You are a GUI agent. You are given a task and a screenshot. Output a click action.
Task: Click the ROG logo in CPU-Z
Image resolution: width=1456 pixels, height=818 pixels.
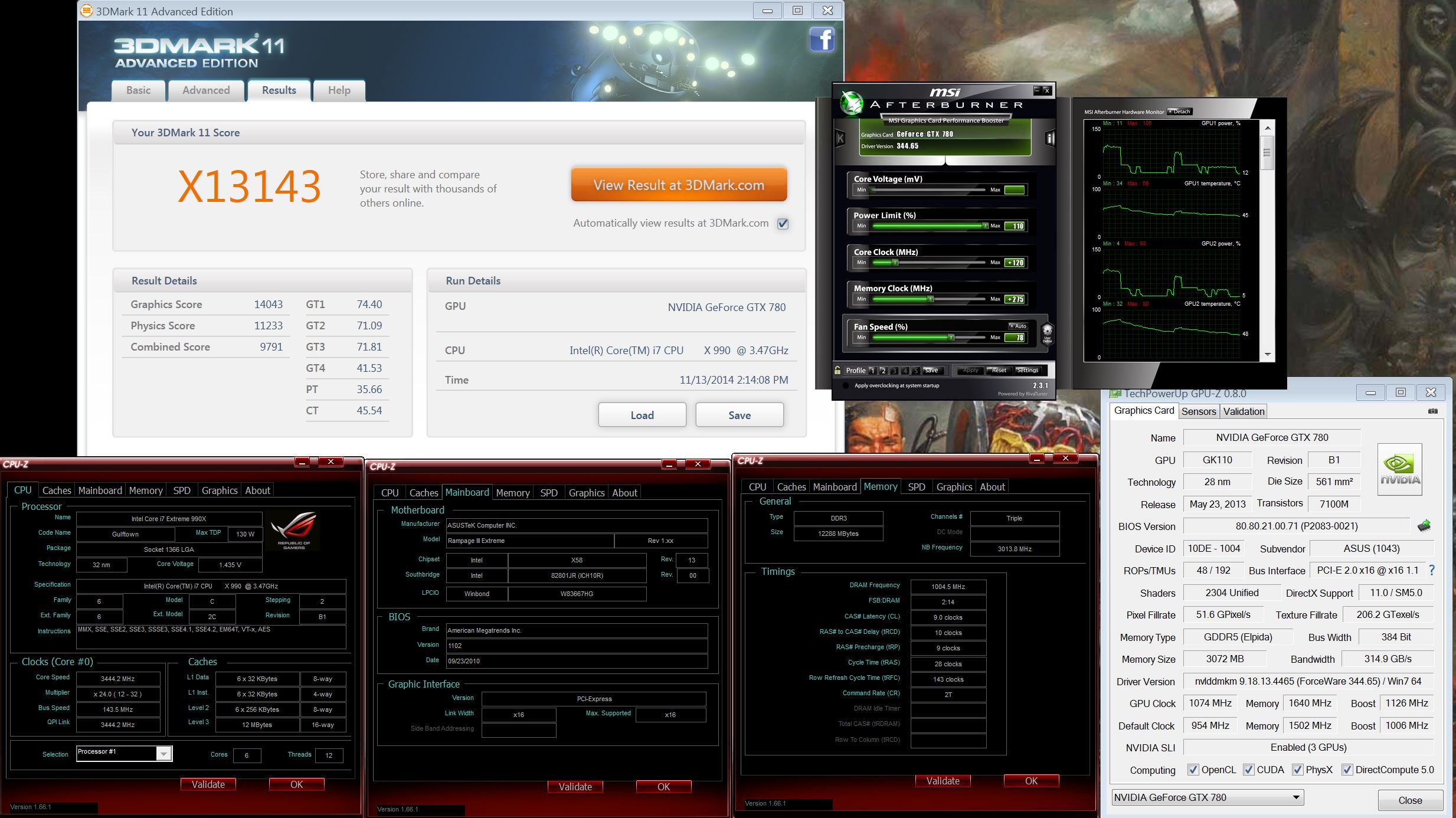point(293,531)
